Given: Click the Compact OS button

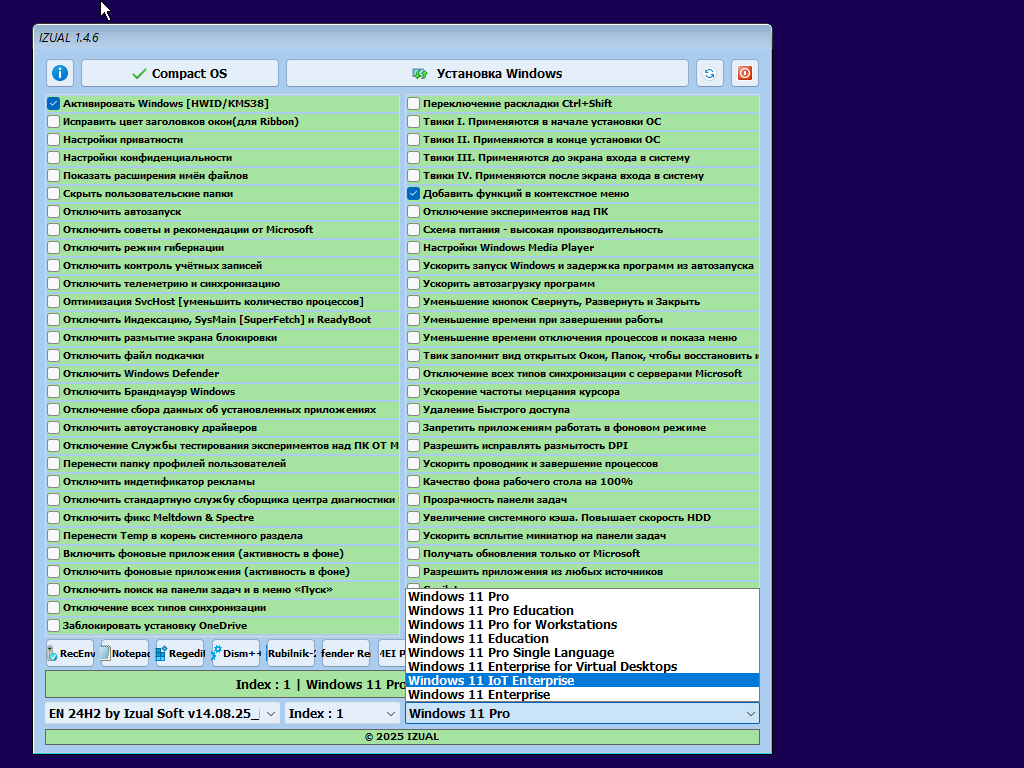Looking at the screenshot, I should point(180,73).
